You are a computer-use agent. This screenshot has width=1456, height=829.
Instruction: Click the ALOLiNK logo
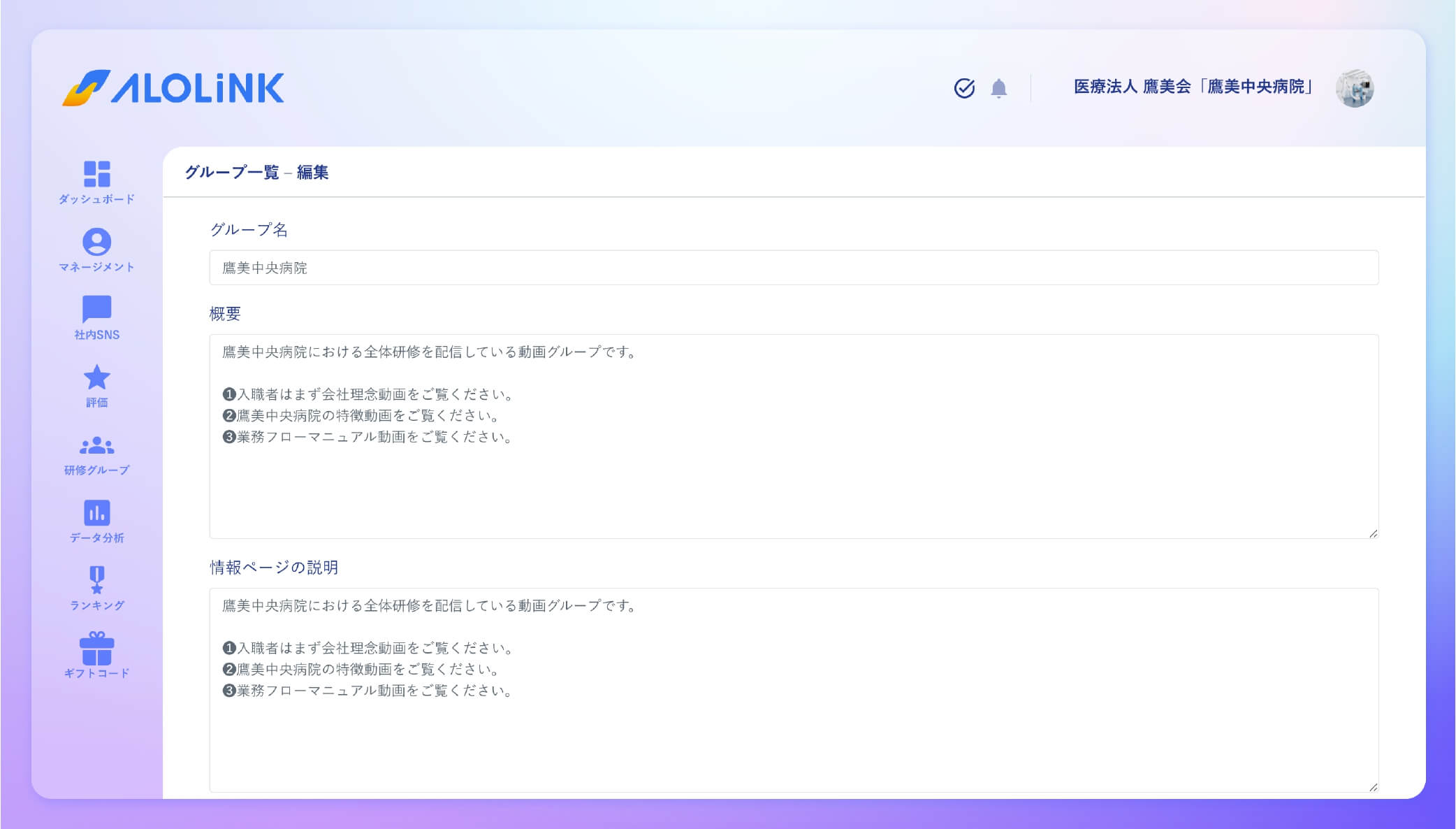coord(173,87)
